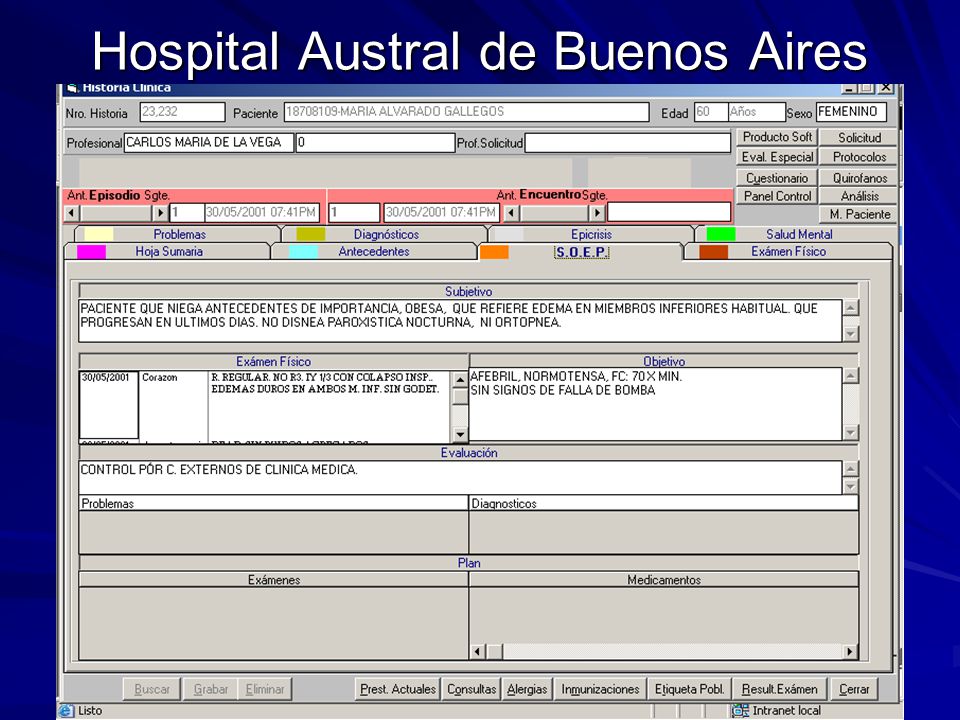Screen dimensions: 960x720
Task: Click the Cerrar button
Action: tap(854, 689)
